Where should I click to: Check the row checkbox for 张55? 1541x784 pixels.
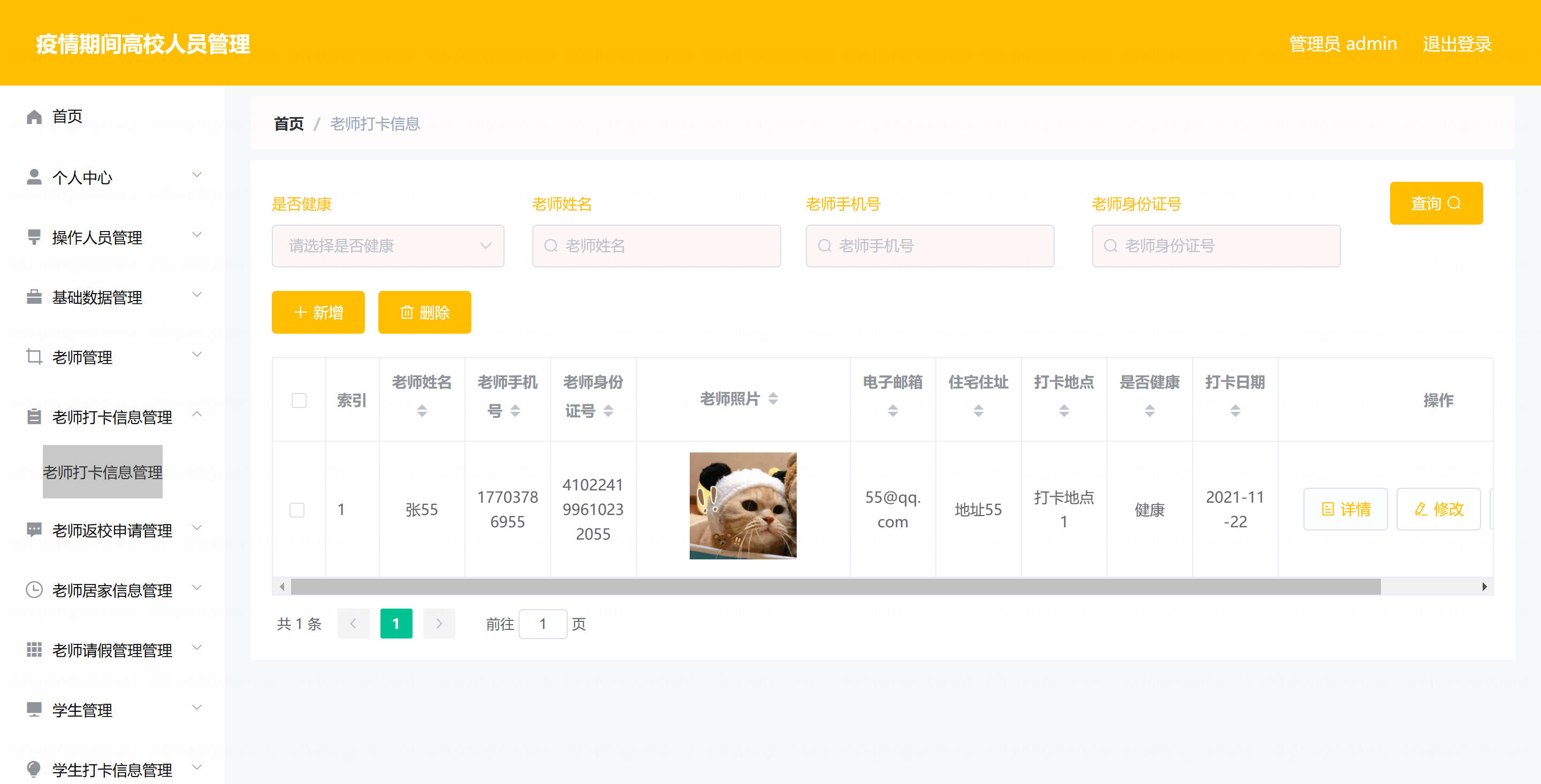(x=297, y=510)
